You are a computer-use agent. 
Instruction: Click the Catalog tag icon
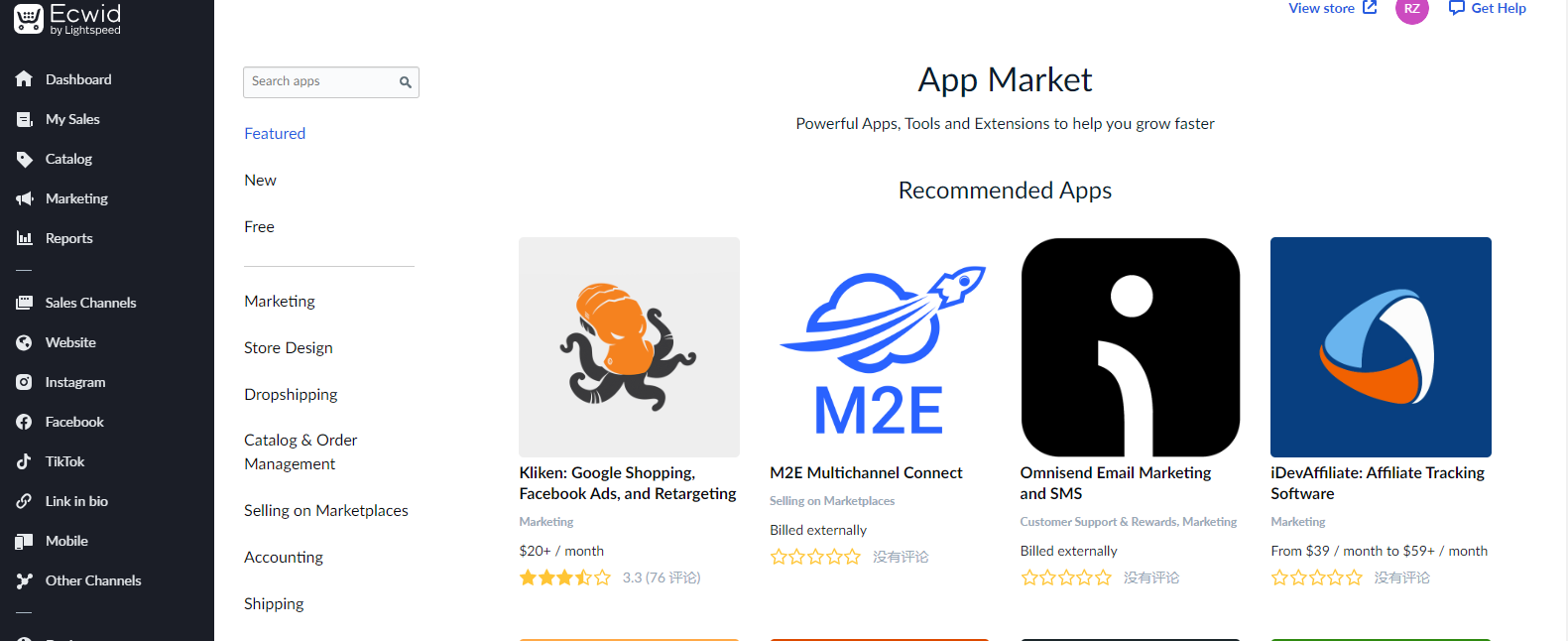[24, 159]
